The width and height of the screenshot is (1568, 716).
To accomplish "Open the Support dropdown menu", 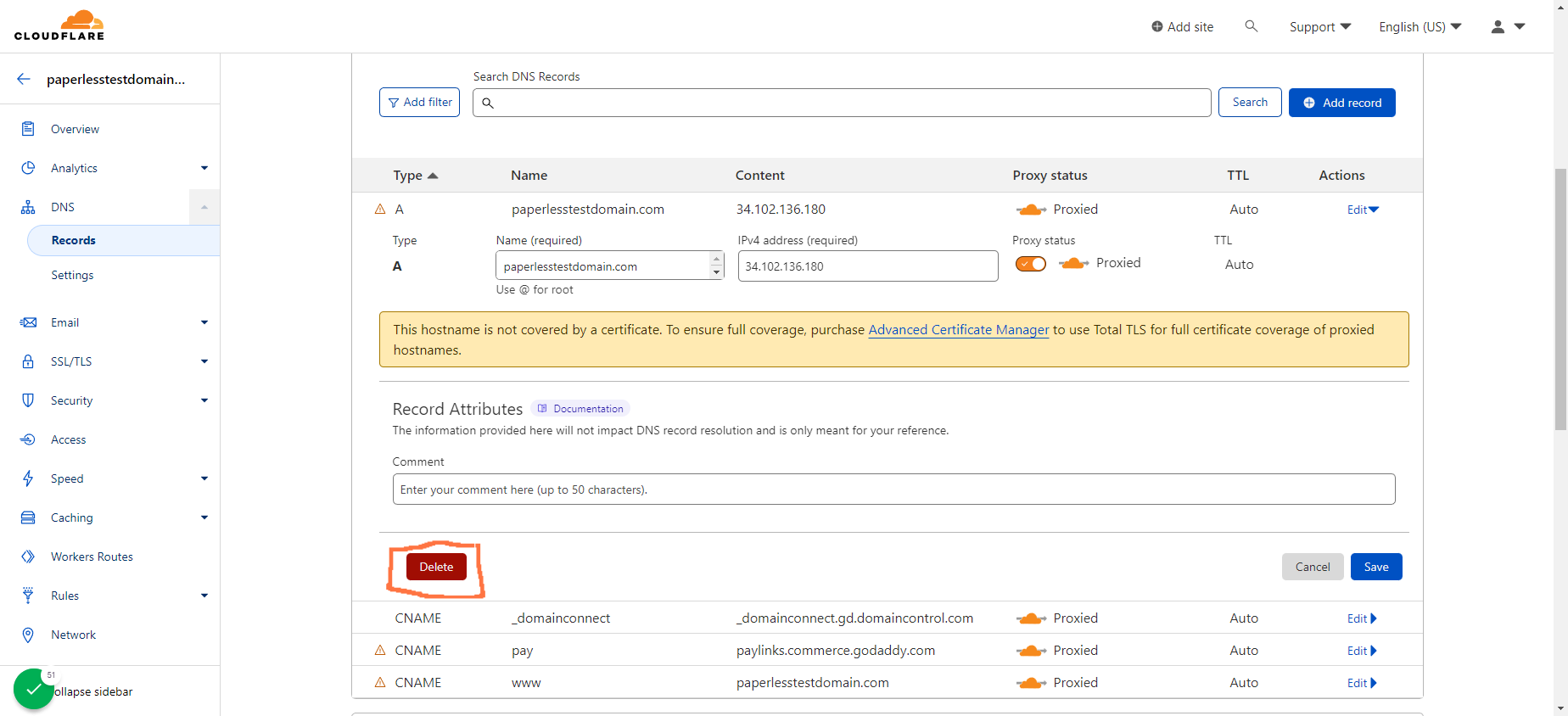I will 1320,26.
